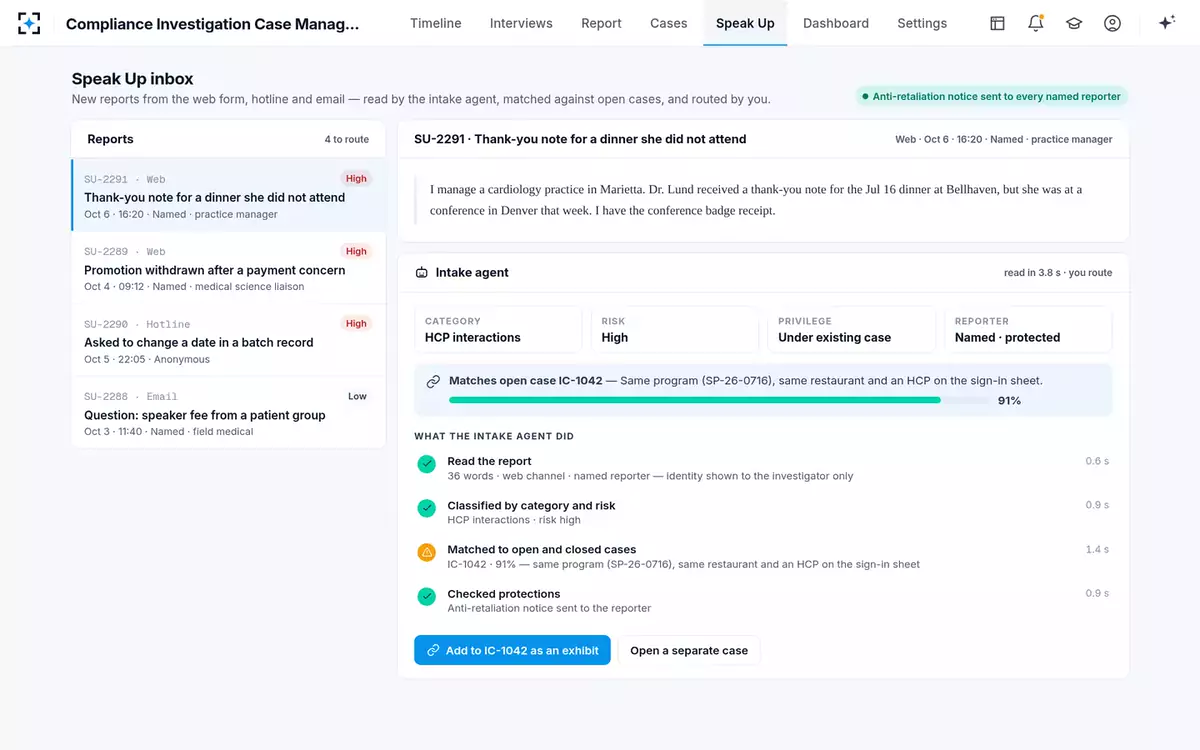Go to the Dashboard tab
Screen dimensions: 1200x750
pos(836,23)
